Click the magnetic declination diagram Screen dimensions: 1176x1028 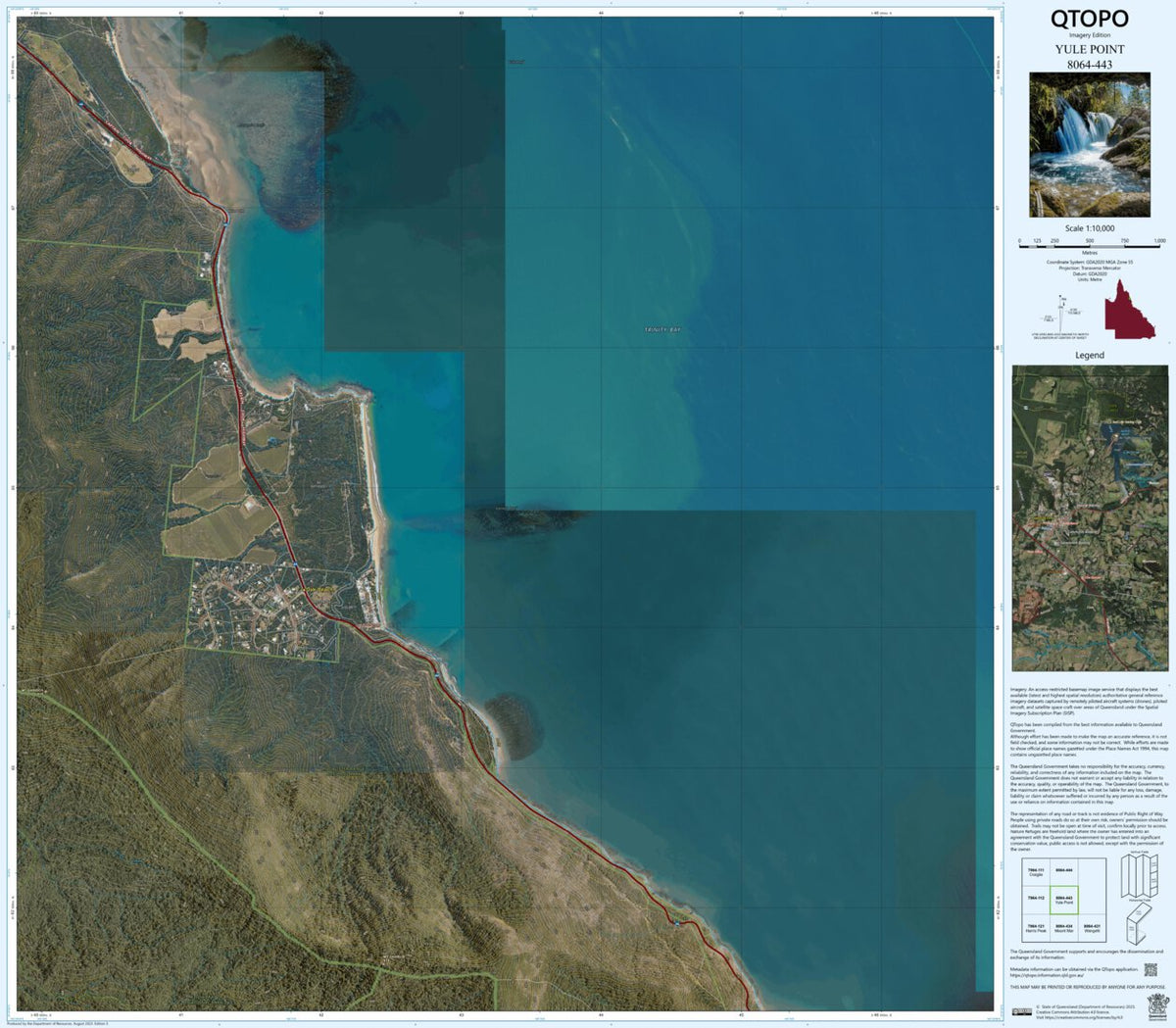pos(1061,314)
